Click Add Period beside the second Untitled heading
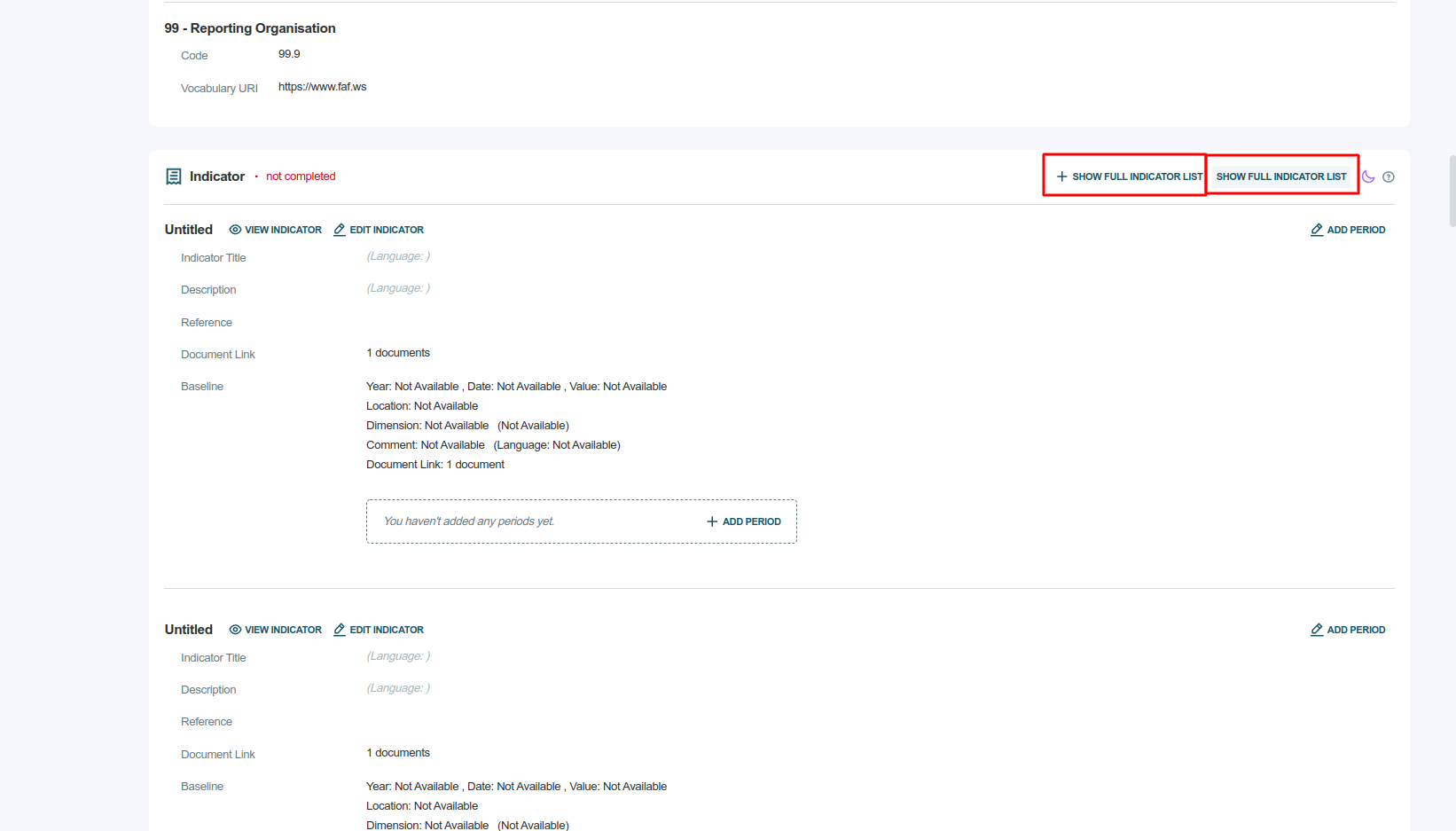This screenshot has width=1456, height=831. [1348, 630]
